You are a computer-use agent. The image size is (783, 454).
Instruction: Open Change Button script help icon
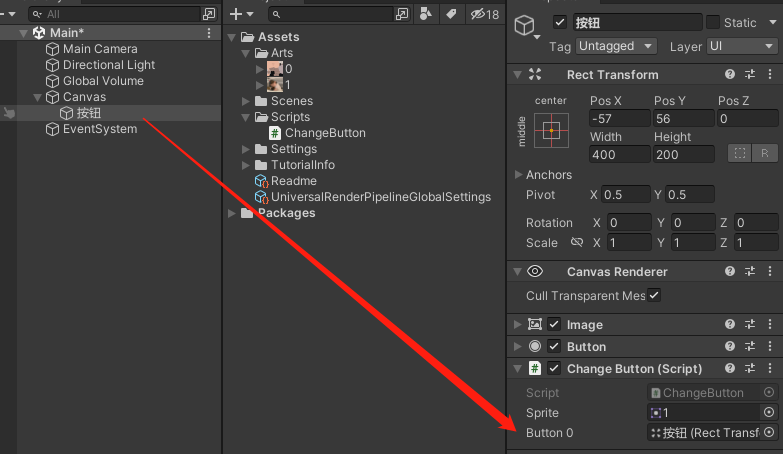[730, 368]
